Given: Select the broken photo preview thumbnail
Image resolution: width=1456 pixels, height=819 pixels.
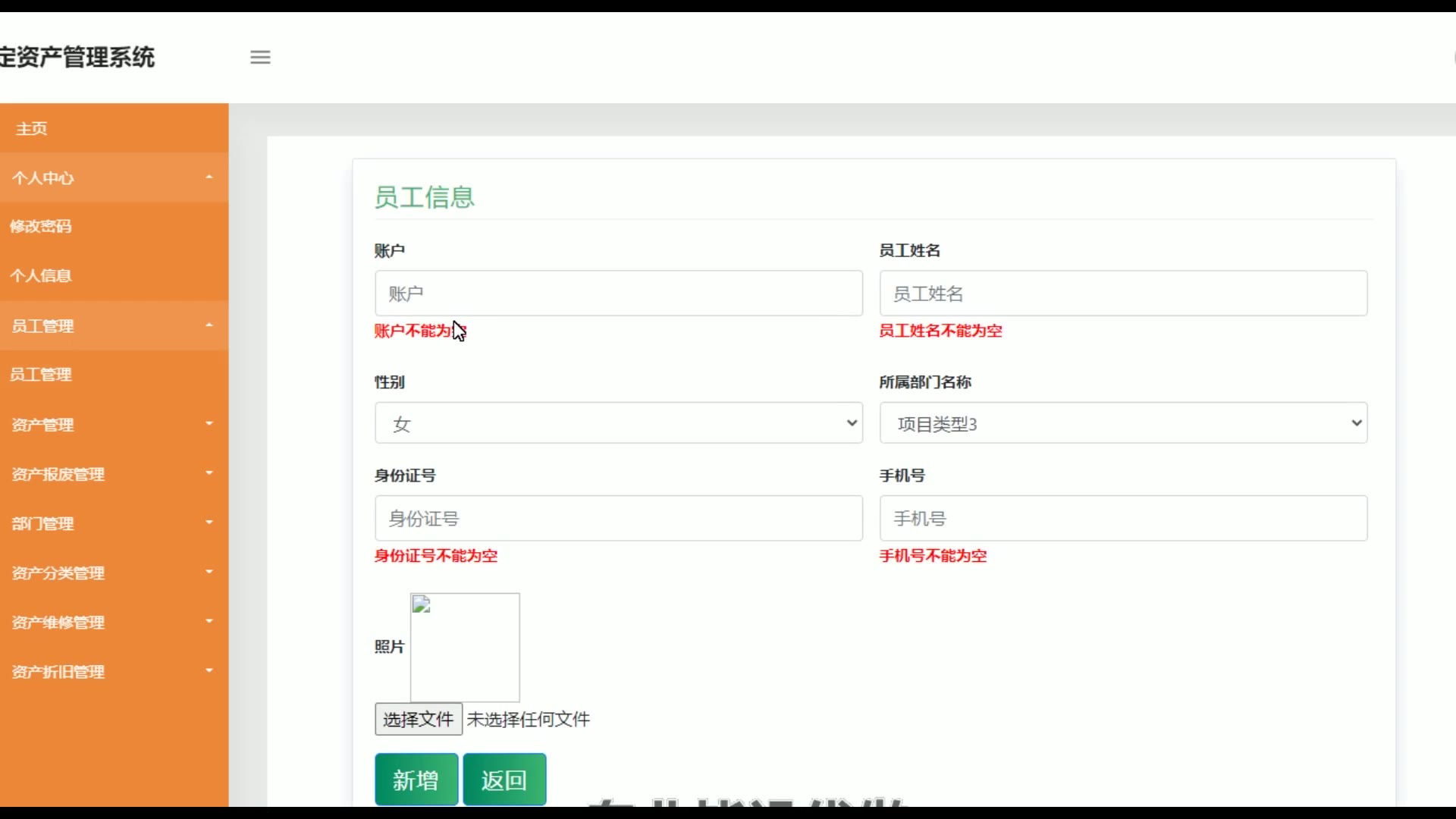Looking at the screenshot, I should pos(465,648).
